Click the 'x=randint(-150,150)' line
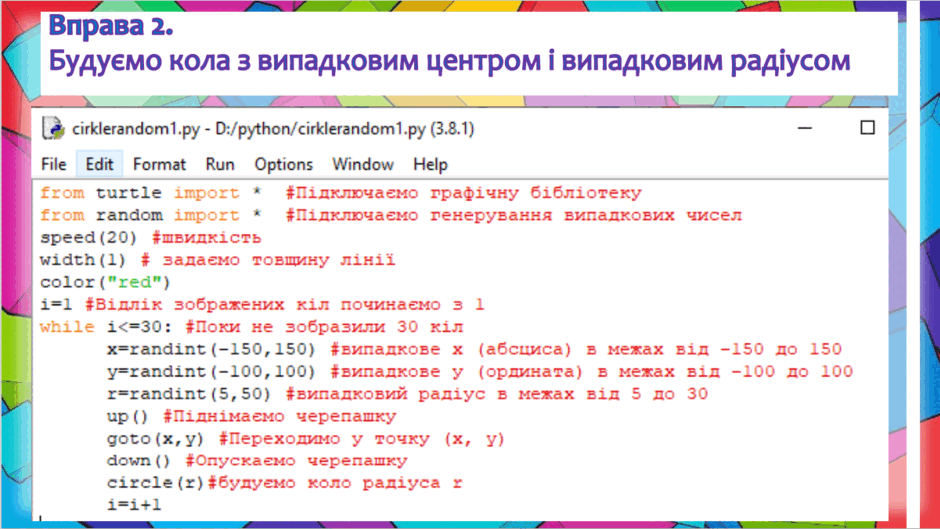This screenshot has width=940, height=529. (x=211, y=349)
